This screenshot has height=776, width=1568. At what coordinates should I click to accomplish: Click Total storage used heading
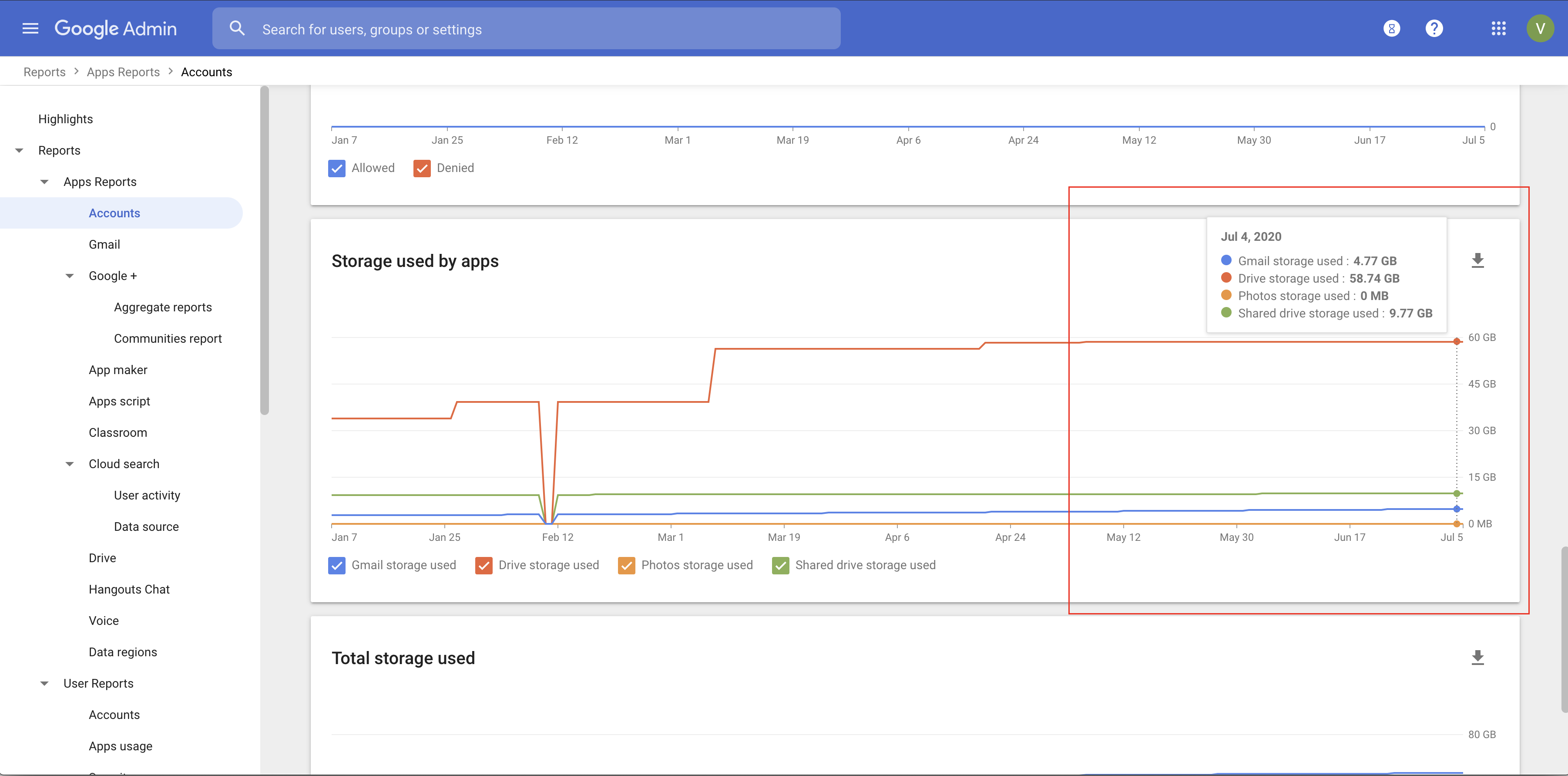[403, 658]
